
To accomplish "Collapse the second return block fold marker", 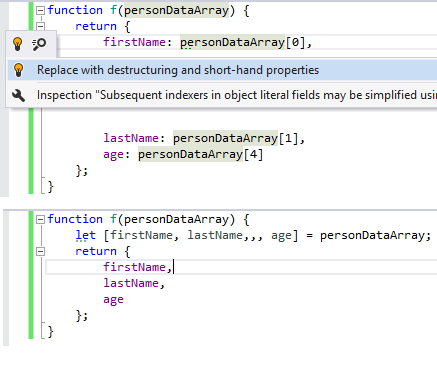I will click(x=40, y=251).
